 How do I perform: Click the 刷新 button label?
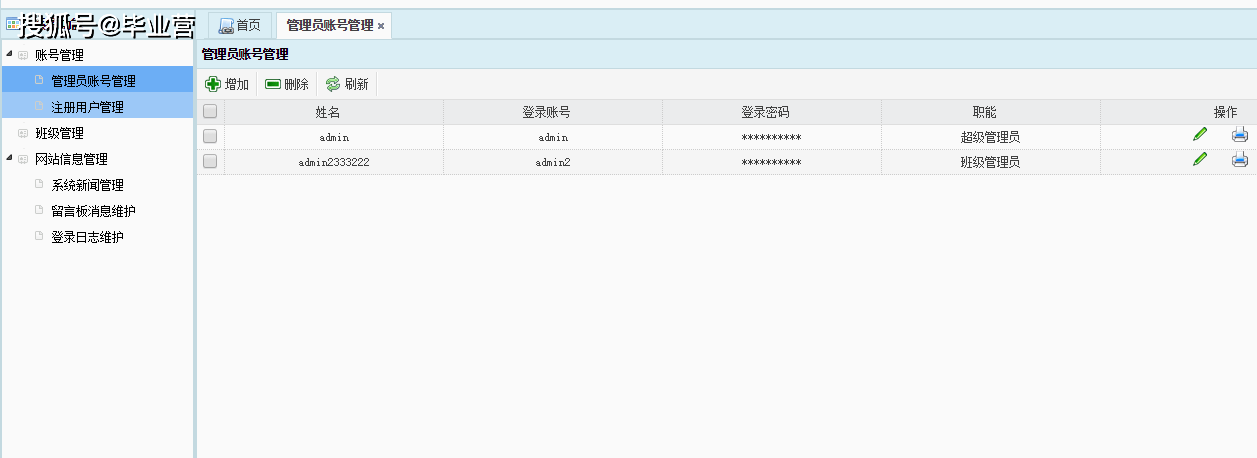tap(356, 85)
